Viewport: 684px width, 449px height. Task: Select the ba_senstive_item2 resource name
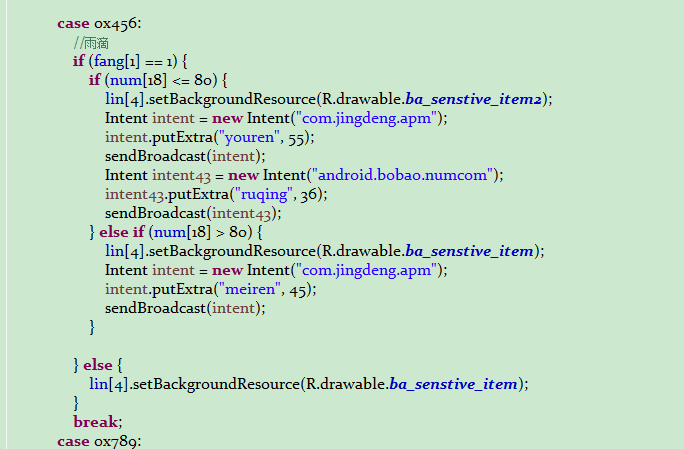tap(474, 99)
